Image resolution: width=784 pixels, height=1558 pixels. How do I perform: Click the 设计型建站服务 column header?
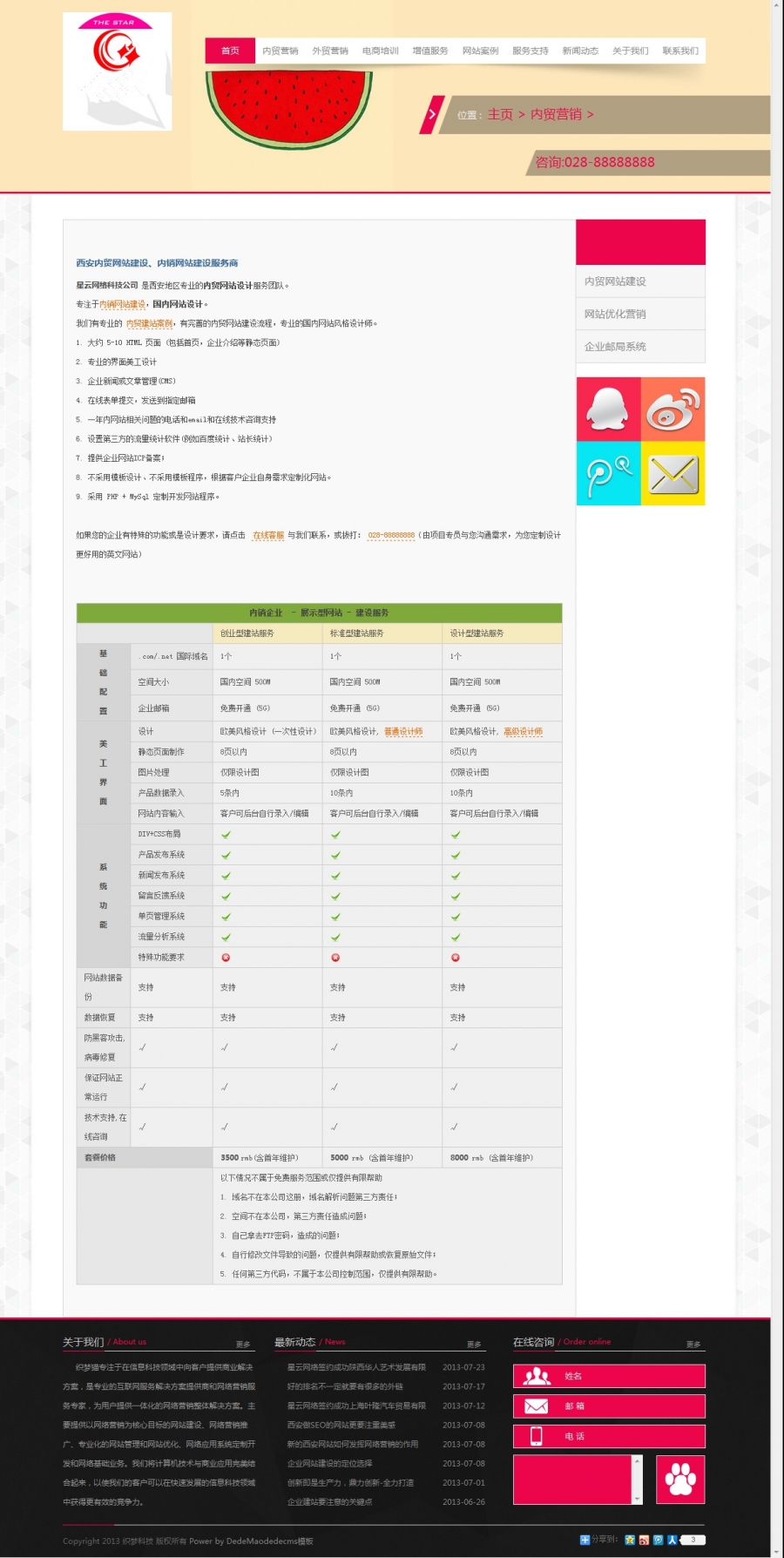502,633
